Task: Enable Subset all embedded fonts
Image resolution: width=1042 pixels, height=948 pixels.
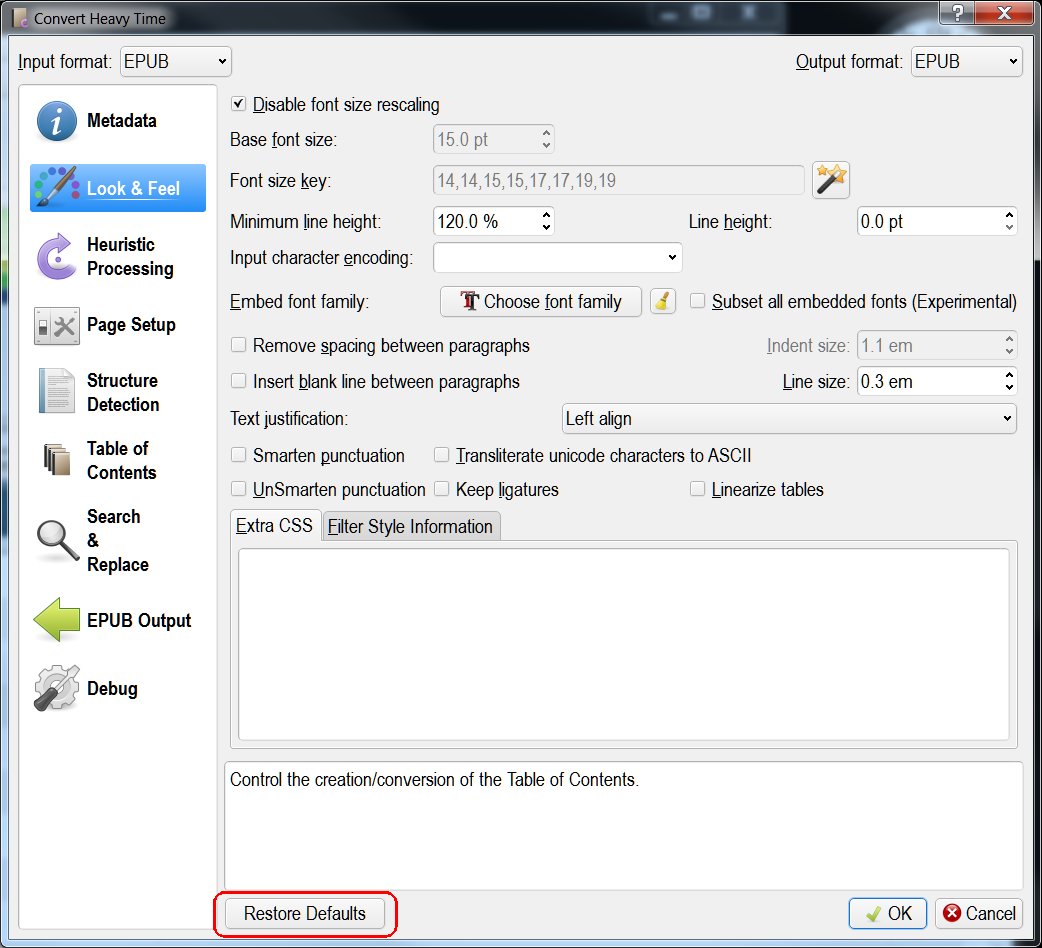Action: [697, 301]
